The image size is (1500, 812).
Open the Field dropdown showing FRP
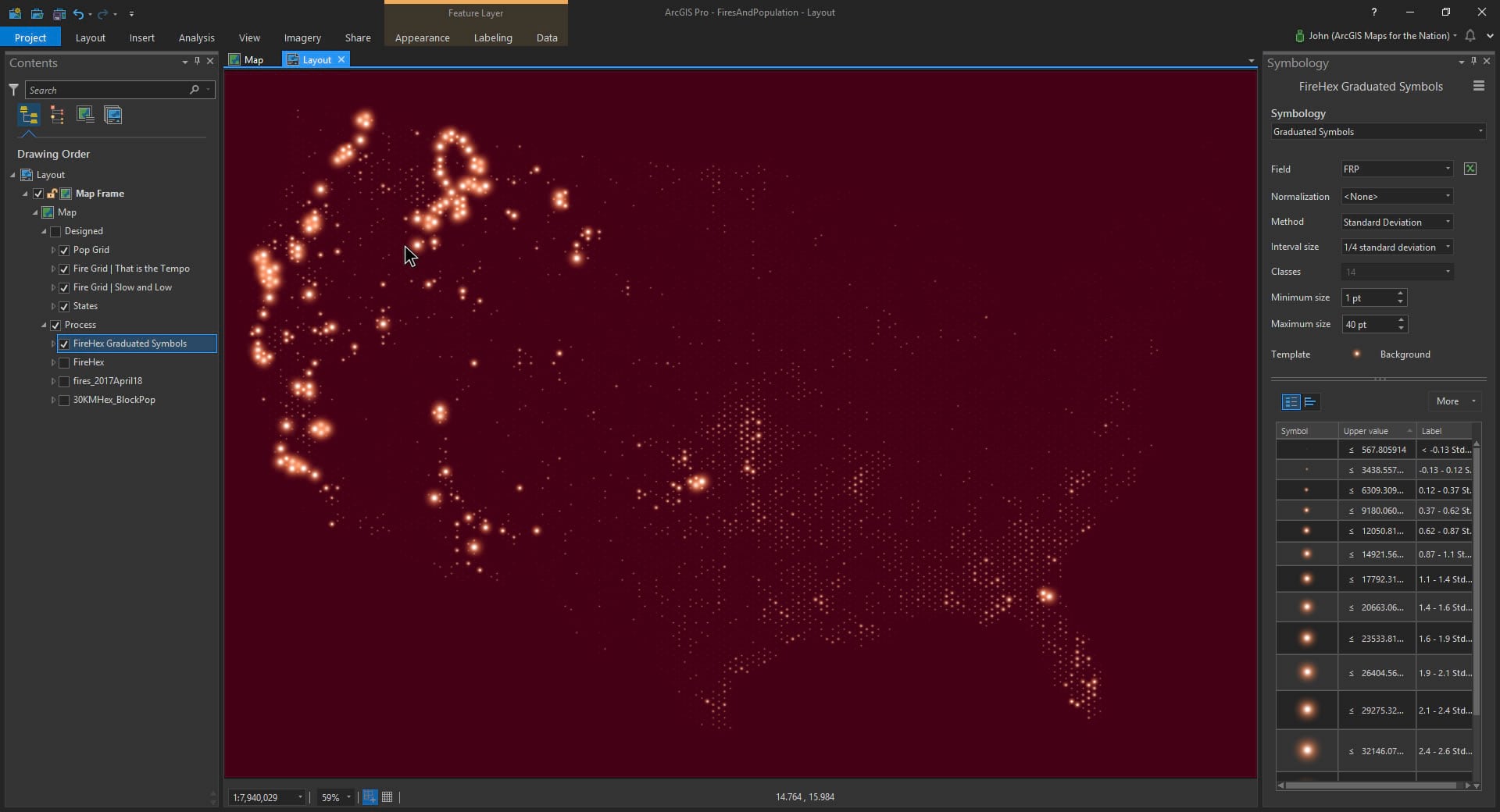[x=1397, y=169]
